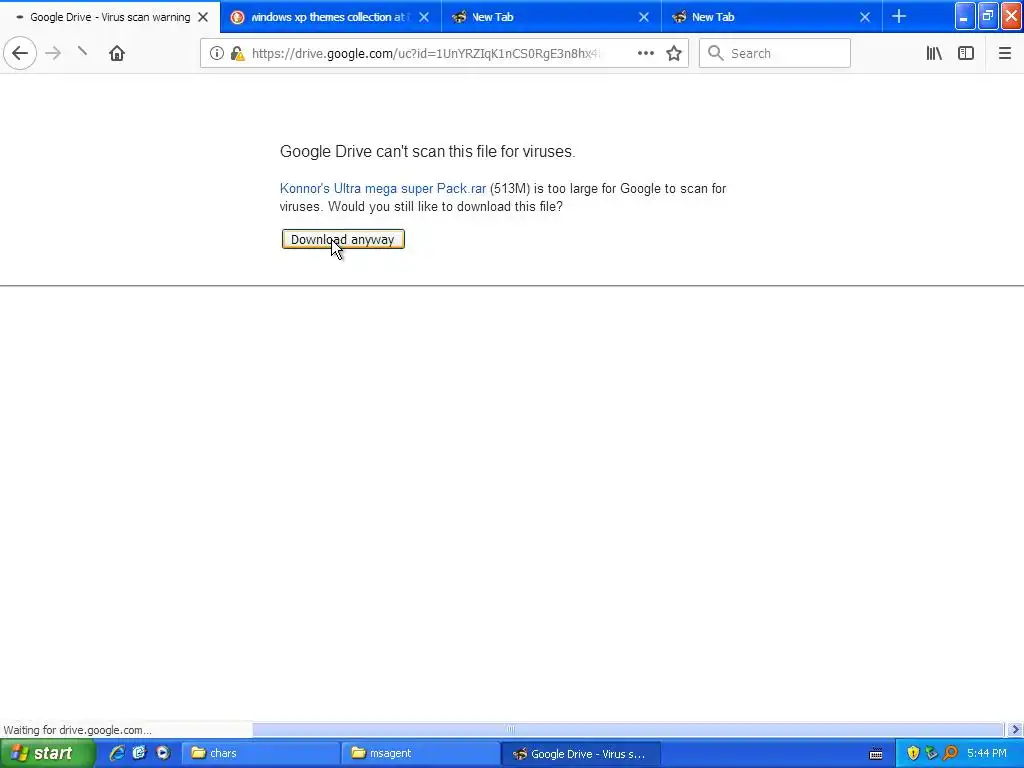Open the Library bookshelf icon
This screenshot has height=768, width=1024.
point(934,53)
